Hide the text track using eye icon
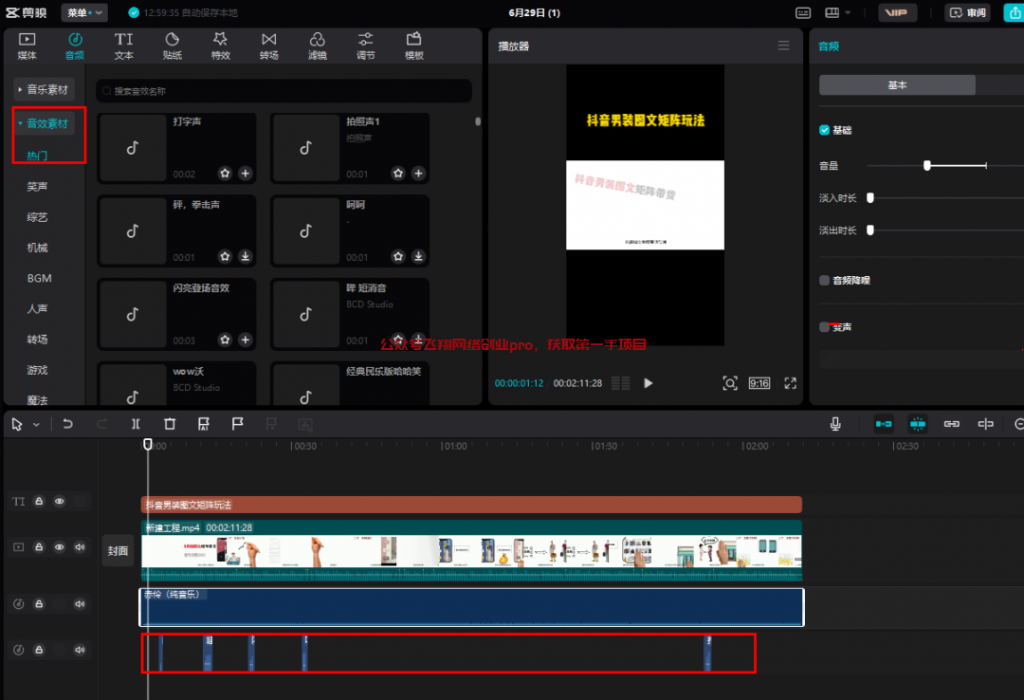Screen dimensions: 1024x700 coord(59,501)
